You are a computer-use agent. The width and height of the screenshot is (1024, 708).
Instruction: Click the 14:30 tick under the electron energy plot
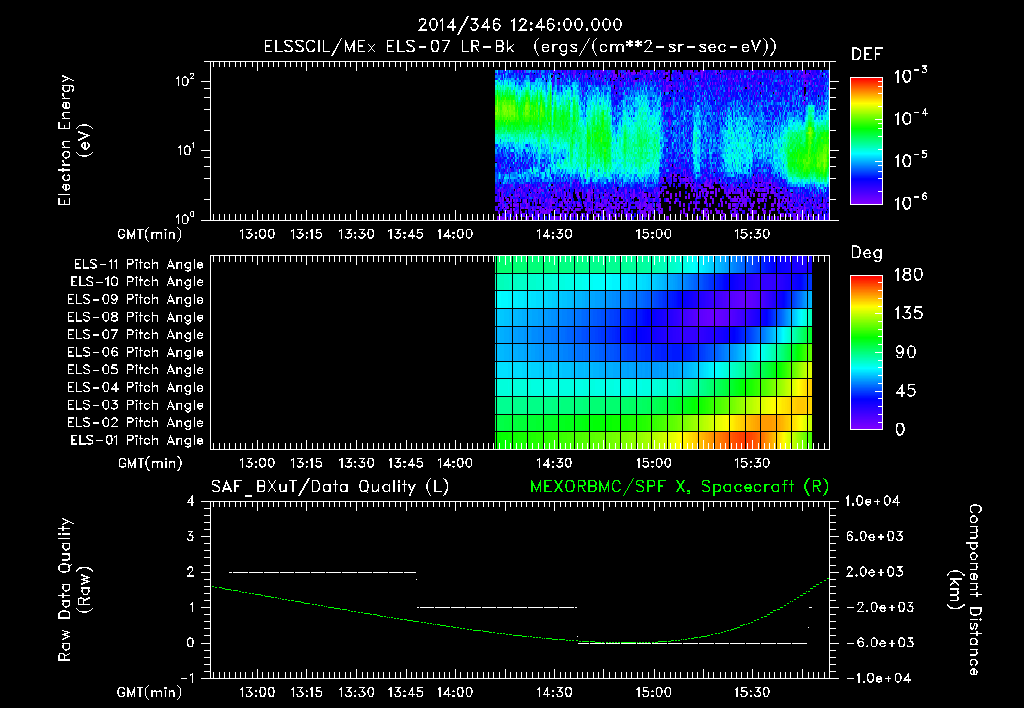pyautogui.click(x=554, y=234)
